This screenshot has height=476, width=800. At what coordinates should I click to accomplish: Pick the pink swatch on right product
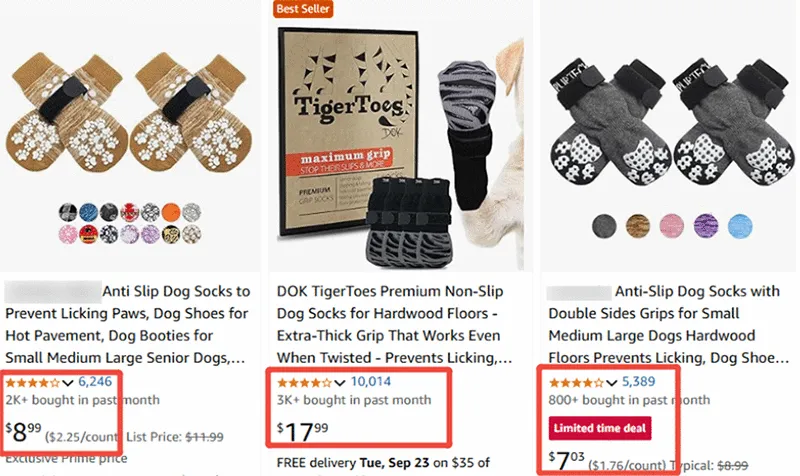pyautogui.click(x=672, y=225)
